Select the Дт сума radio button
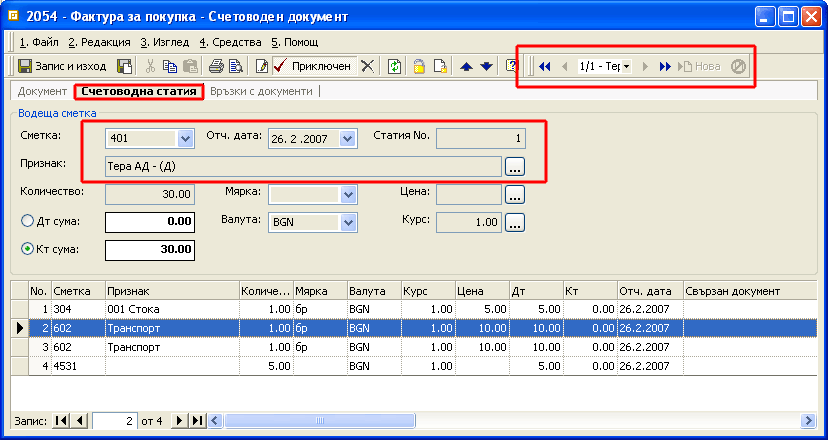This screenshot has height=440, width=828. 27,221
